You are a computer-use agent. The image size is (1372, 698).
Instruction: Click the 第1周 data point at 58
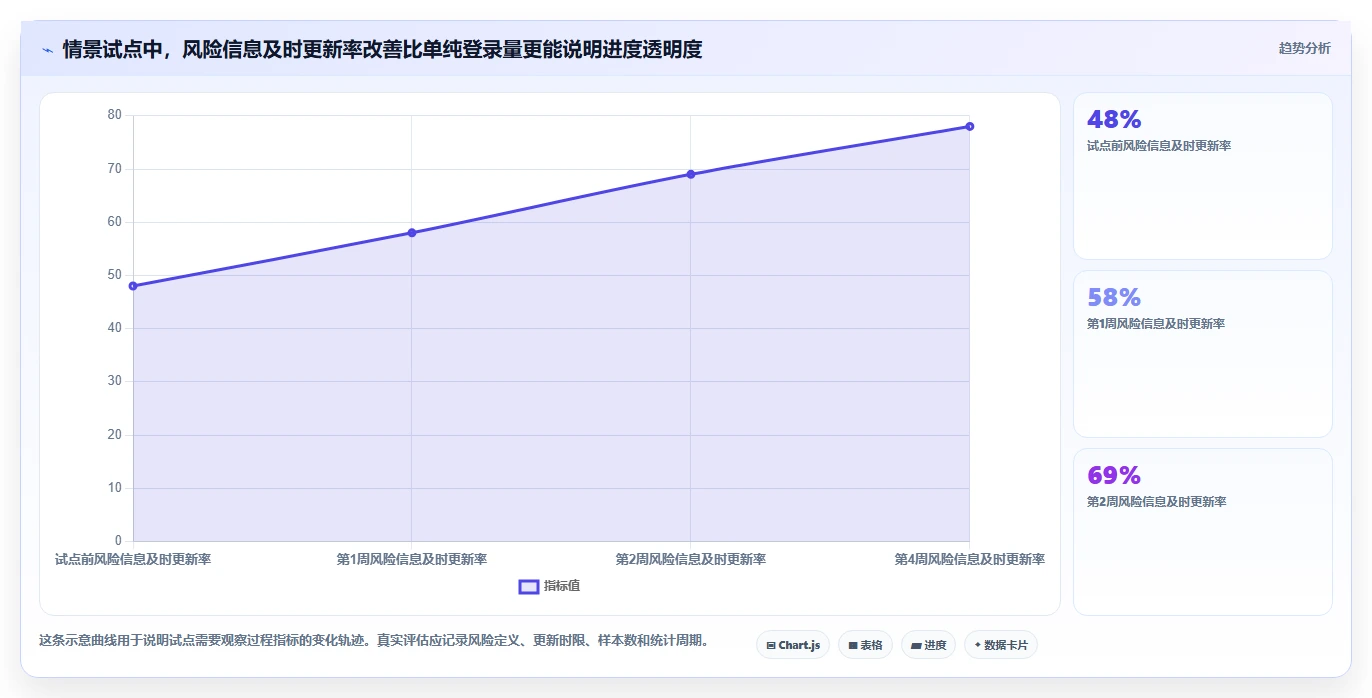tap(412, 233)
